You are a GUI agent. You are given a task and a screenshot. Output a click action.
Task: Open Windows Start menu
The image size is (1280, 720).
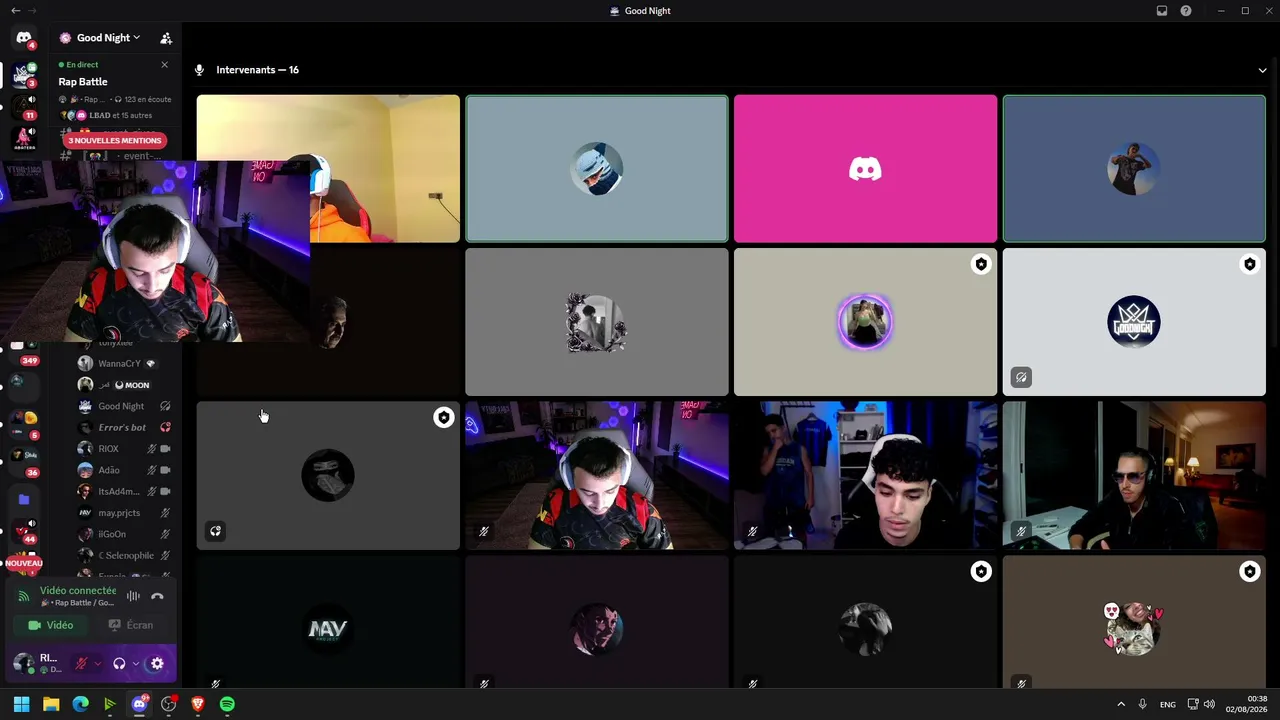pos(21,704)
